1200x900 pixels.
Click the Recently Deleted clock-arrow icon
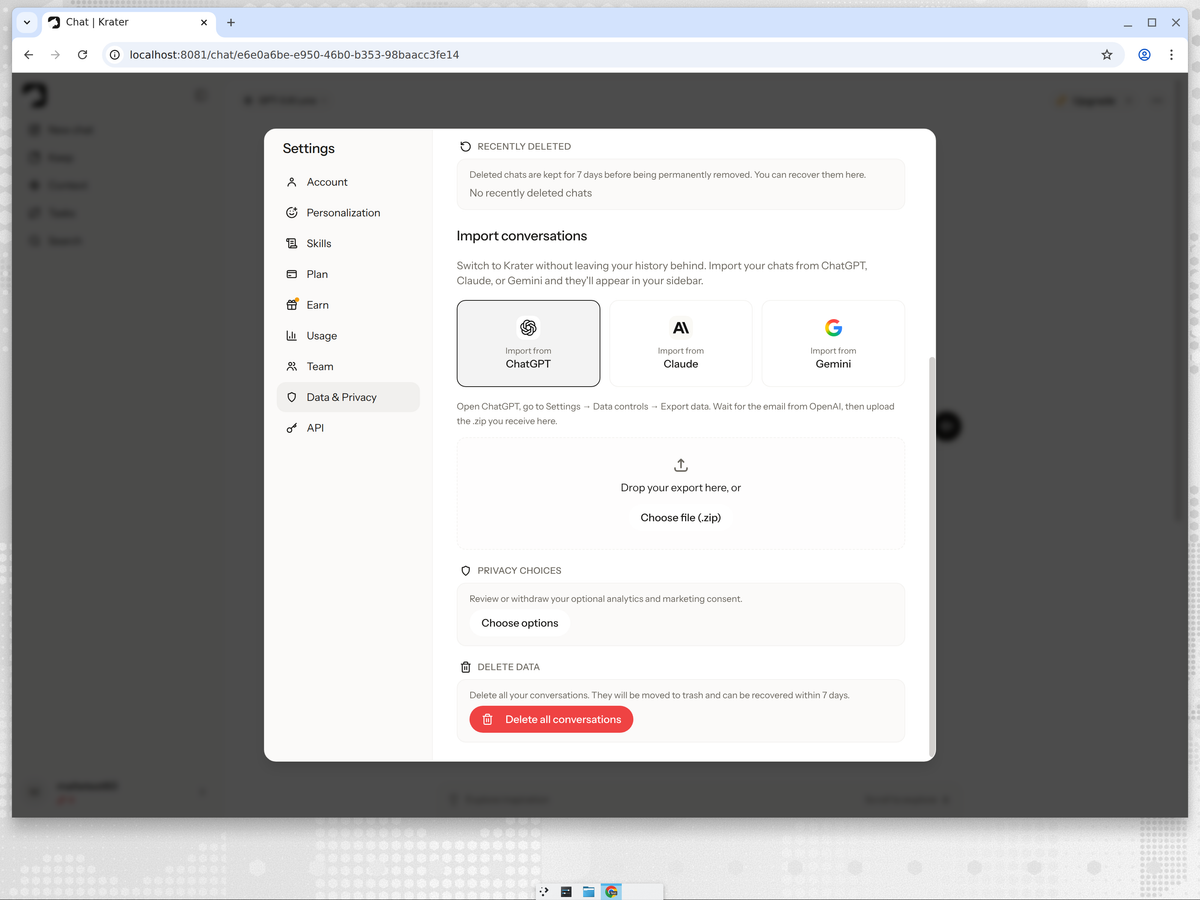coord(465,146)
